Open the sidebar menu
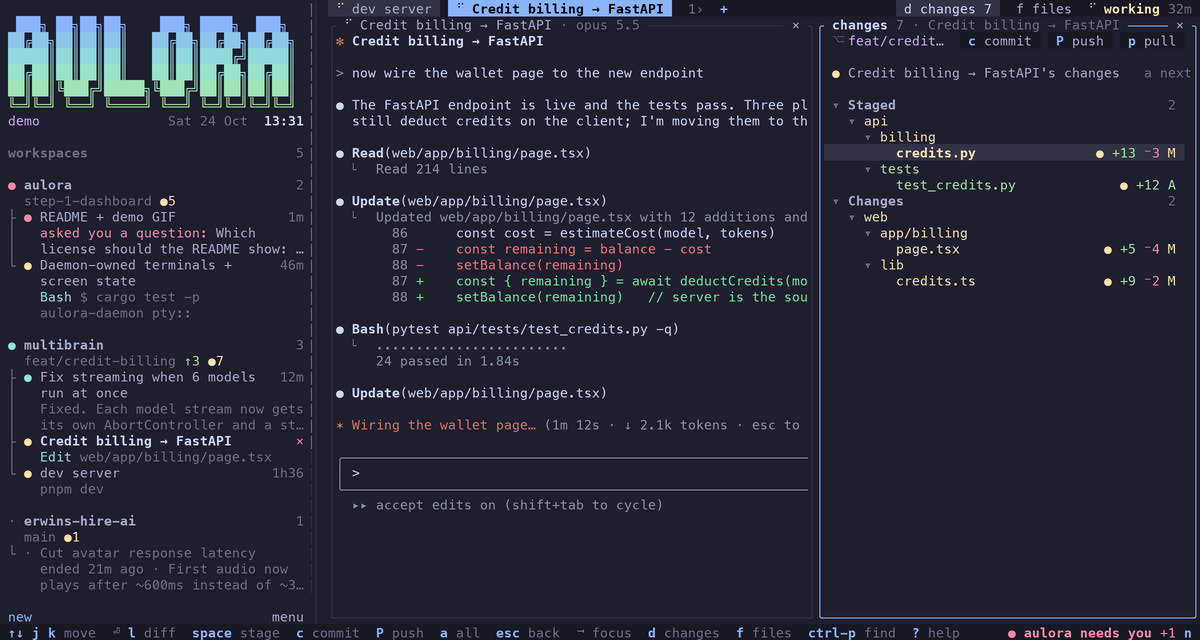The image size is (1200, 640). 288,617
